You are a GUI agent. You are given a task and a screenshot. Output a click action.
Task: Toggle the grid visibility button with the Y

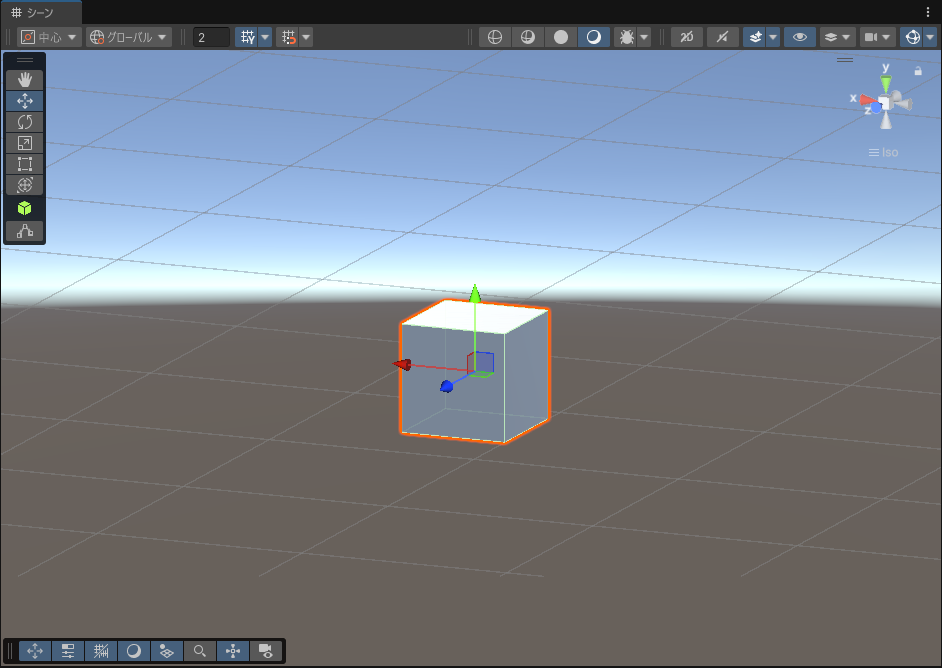[x=247, y=37]
